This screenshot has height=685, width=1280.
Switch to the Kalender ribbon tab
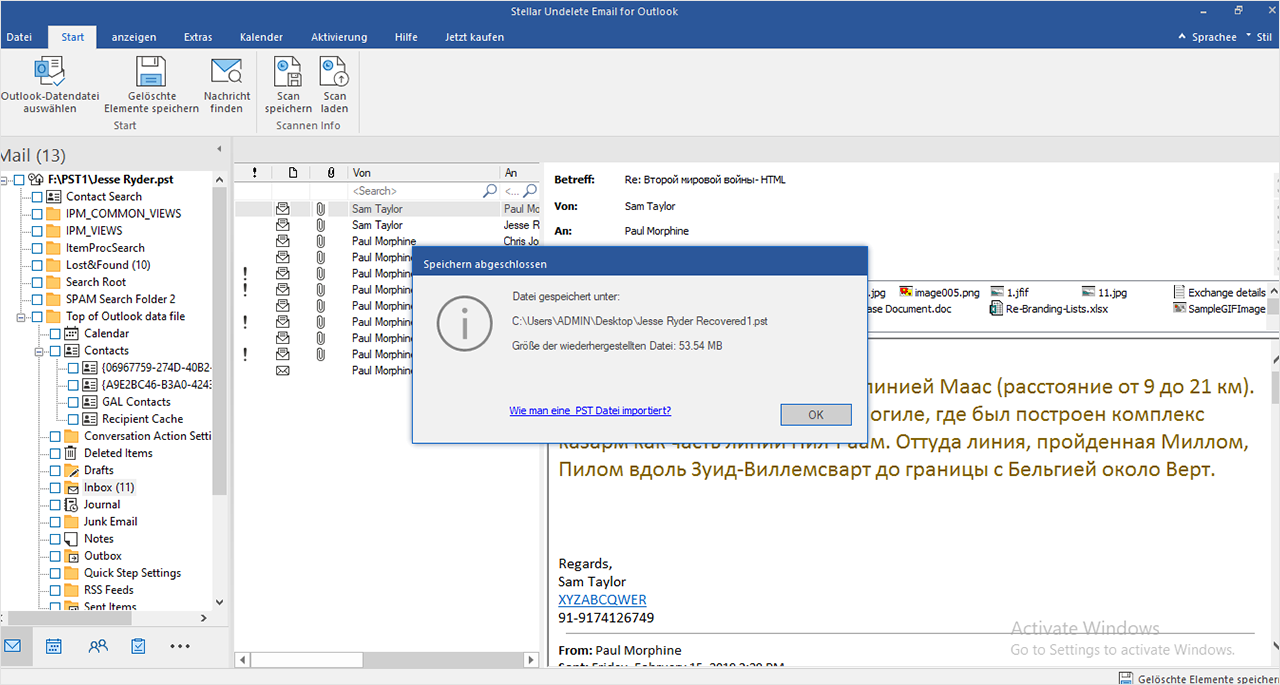click(261, 37)
